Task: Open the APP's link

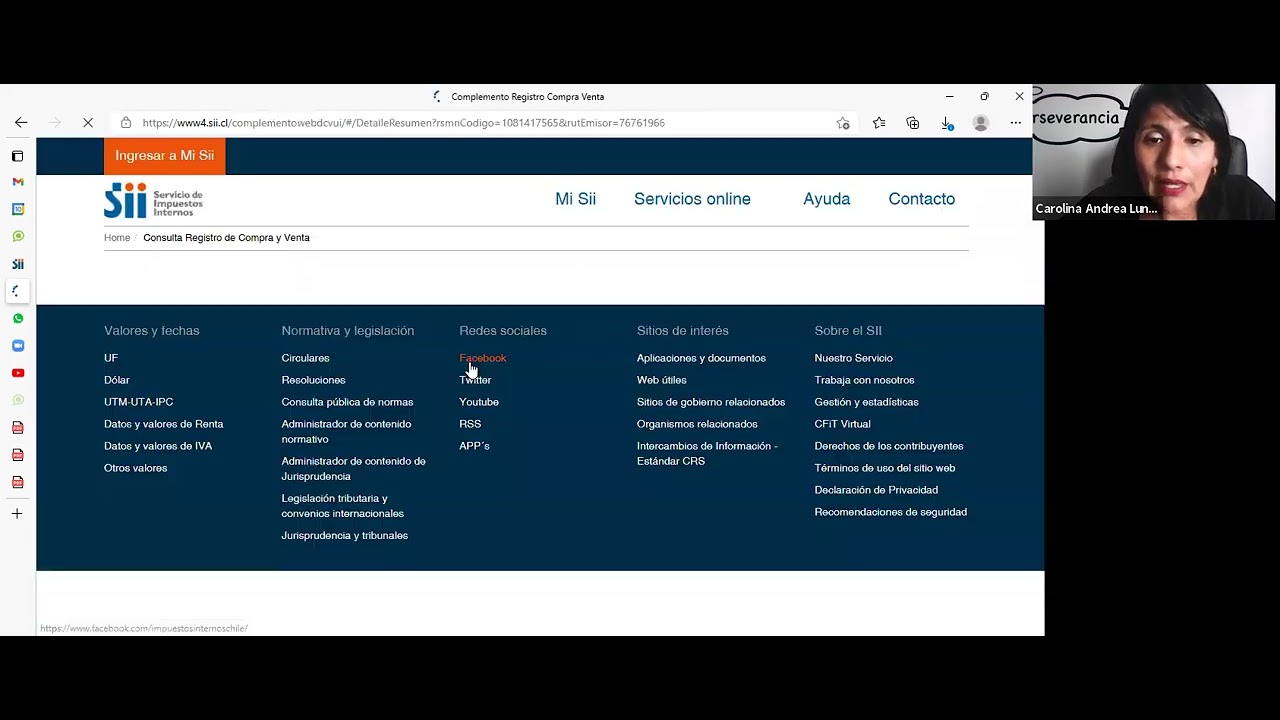Action: coord(474,446)
